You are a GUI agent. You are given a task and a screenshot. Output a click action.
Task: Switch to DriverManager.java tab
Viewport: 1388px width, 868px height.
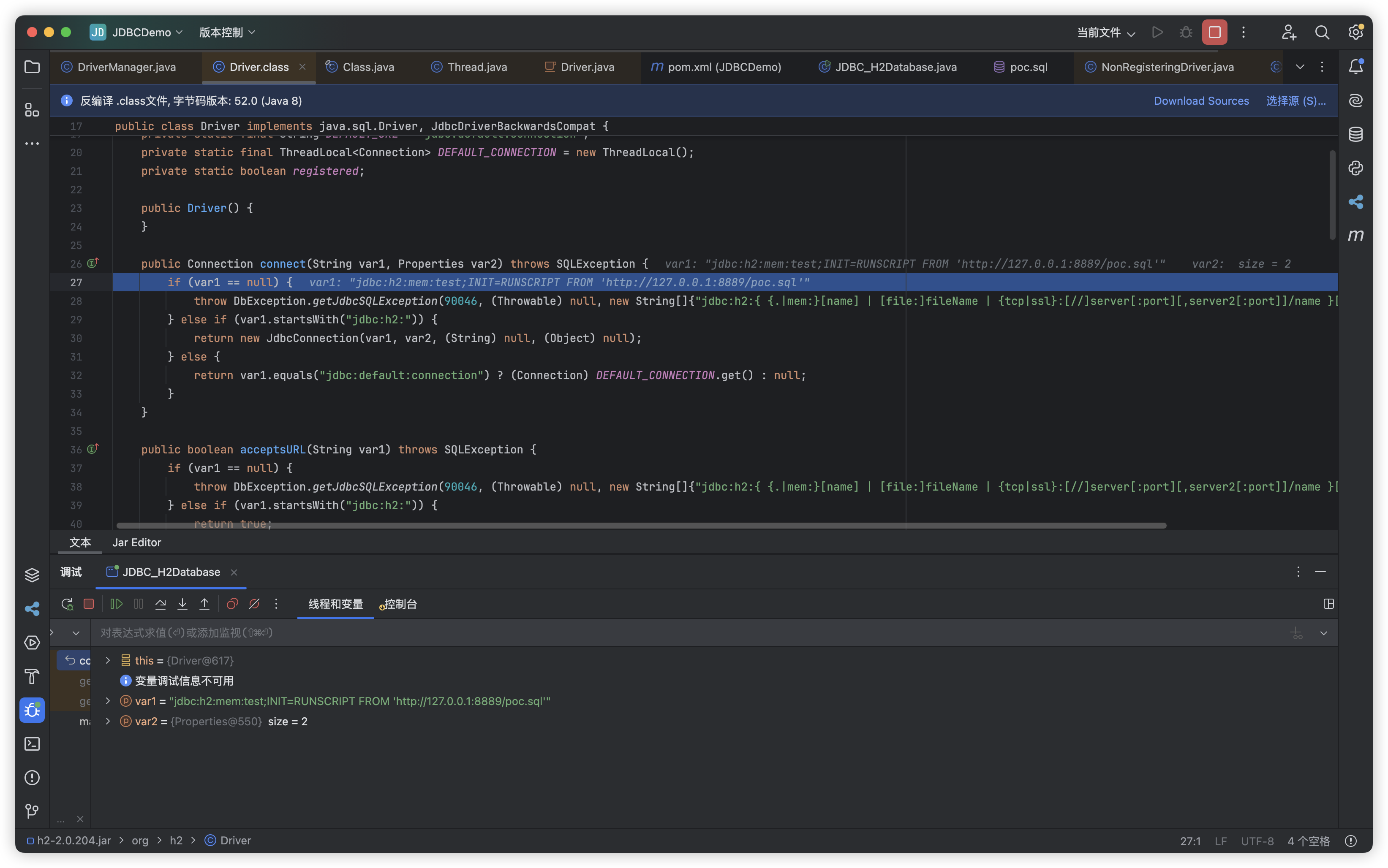click(x=119, y=67)
